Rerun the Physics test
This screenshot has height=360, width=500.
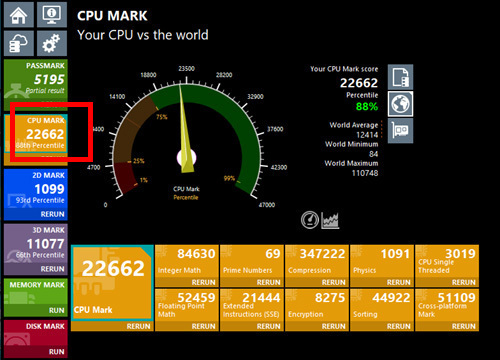coord(398,283)
